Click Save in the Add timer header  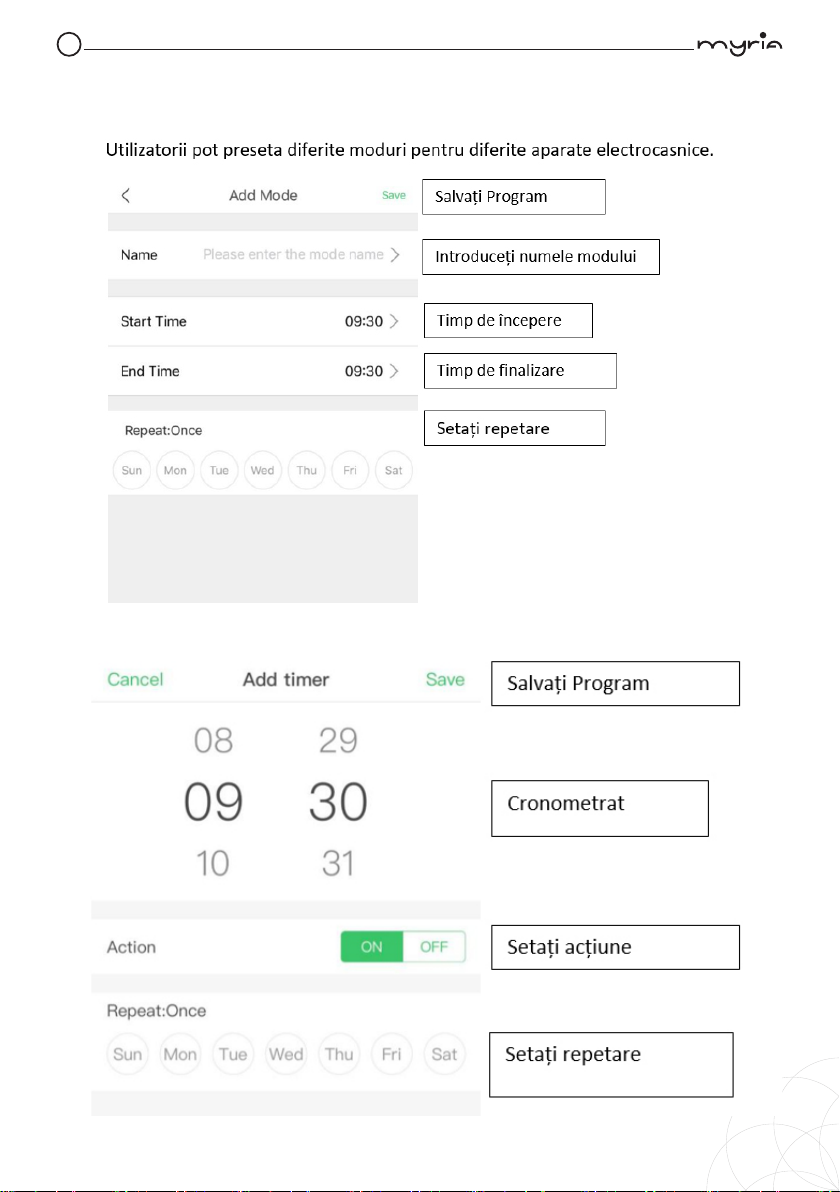pos(445,680)
